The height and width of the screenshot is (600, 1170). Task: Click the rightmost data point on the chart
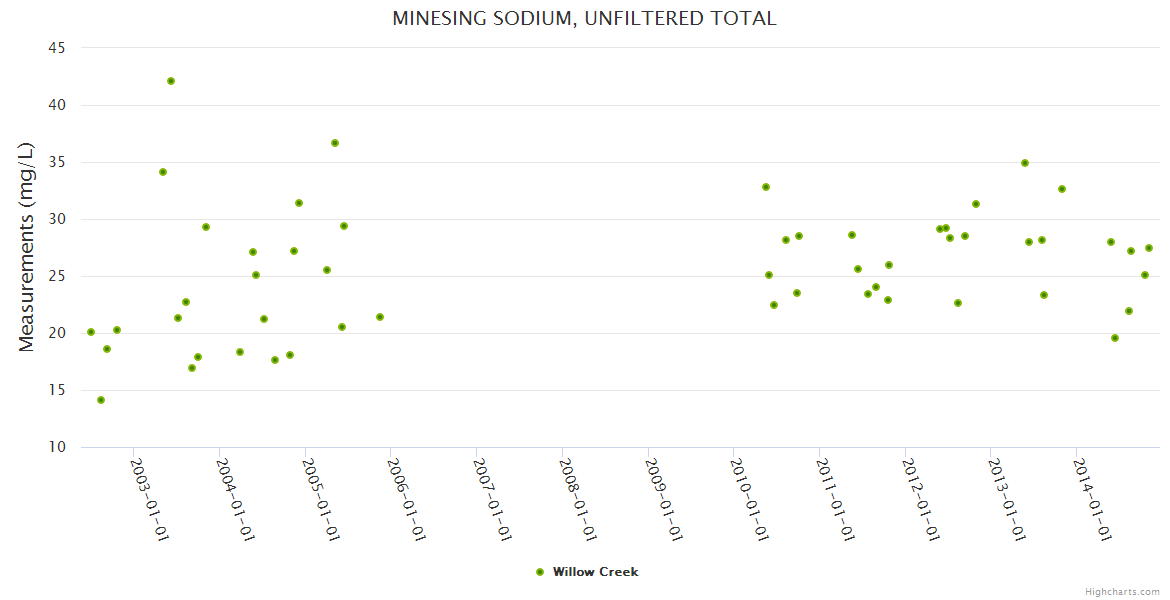[1149, 248]
